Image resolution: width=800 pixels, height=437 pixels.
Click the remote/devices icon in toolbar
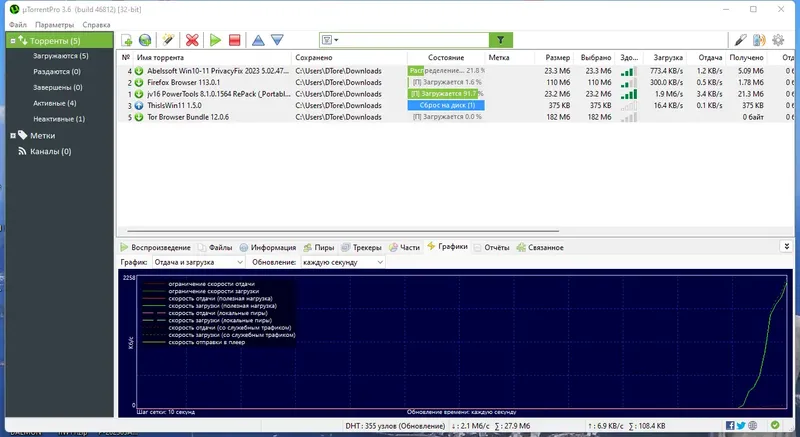point(759,40)
